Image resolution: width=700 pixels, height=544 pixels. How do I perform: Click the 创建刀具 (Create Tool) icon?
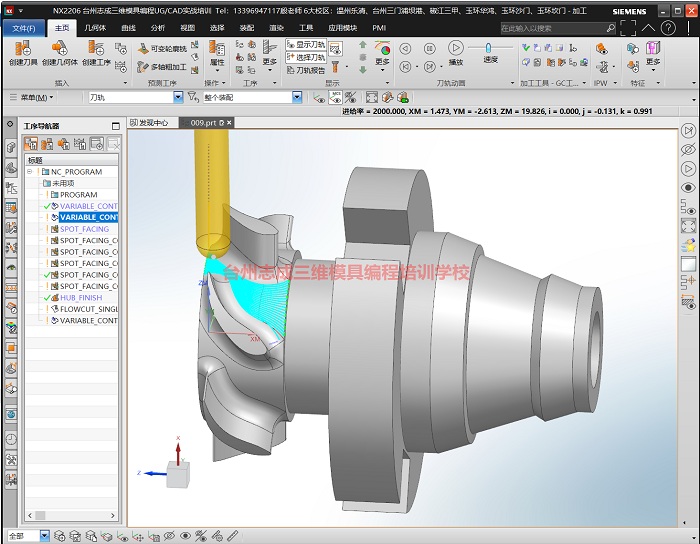(23, 53)
